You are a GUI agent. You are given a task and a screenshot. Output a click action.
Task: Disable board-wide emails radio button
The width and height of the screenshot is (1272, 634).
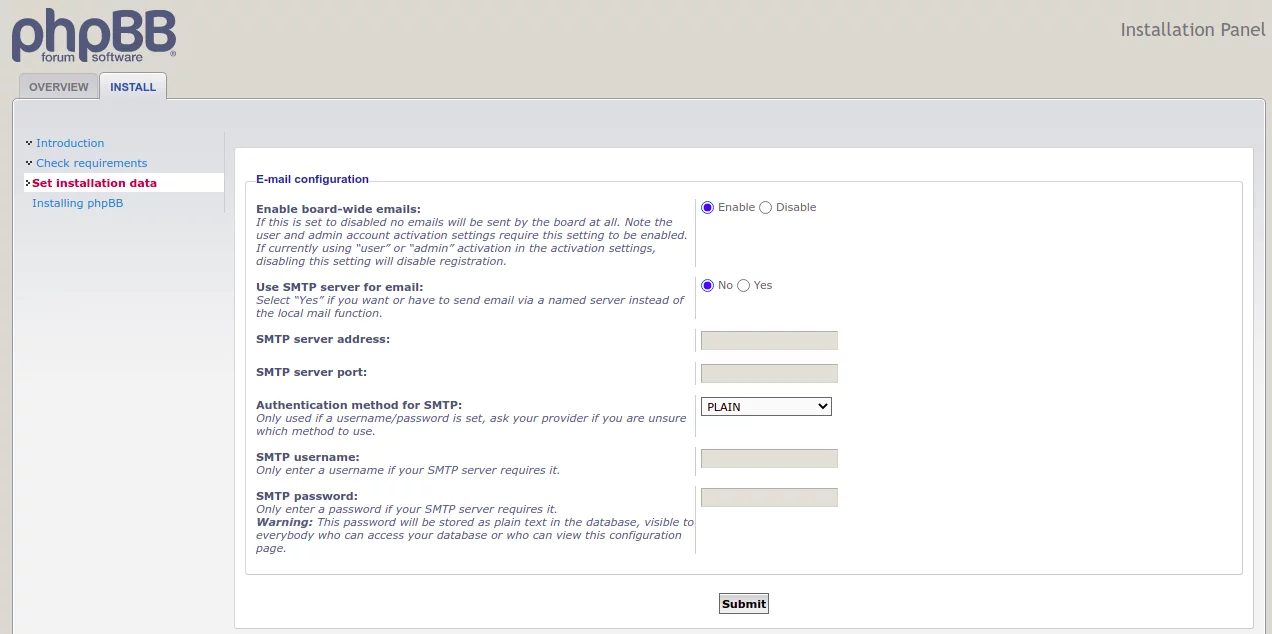pos(766,207)
